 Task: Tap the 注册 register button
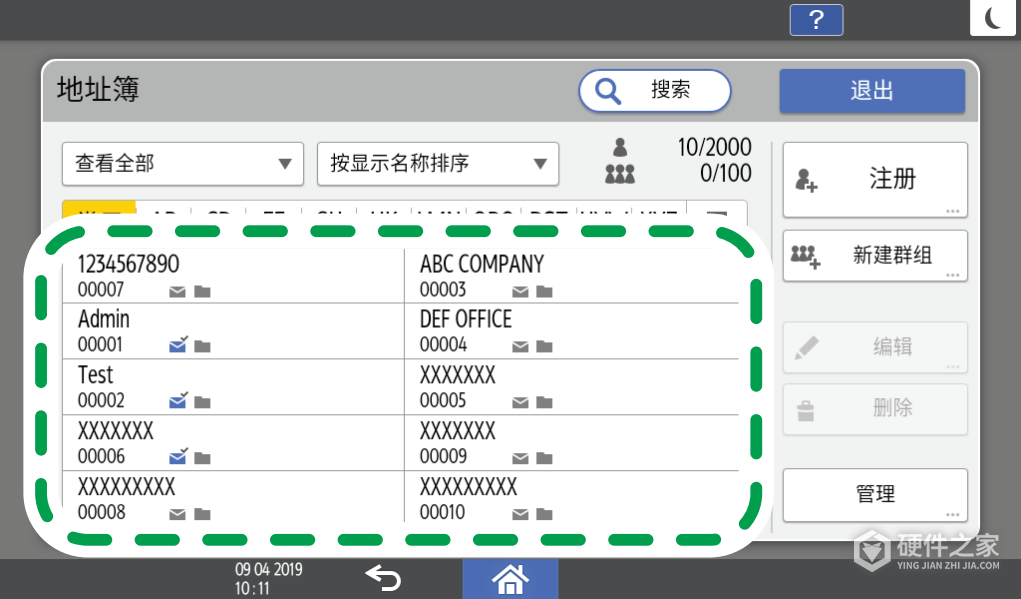[874, 180]
